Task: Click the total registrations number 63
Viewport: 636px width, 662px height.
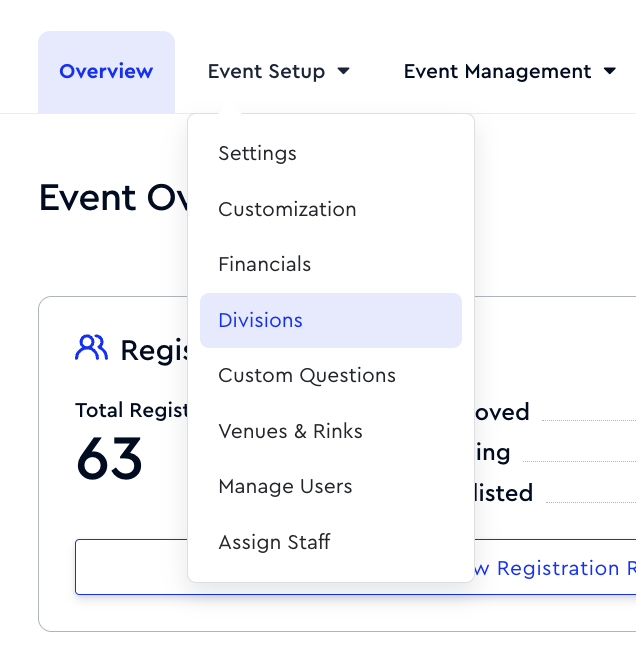Action: coord(109,459)
